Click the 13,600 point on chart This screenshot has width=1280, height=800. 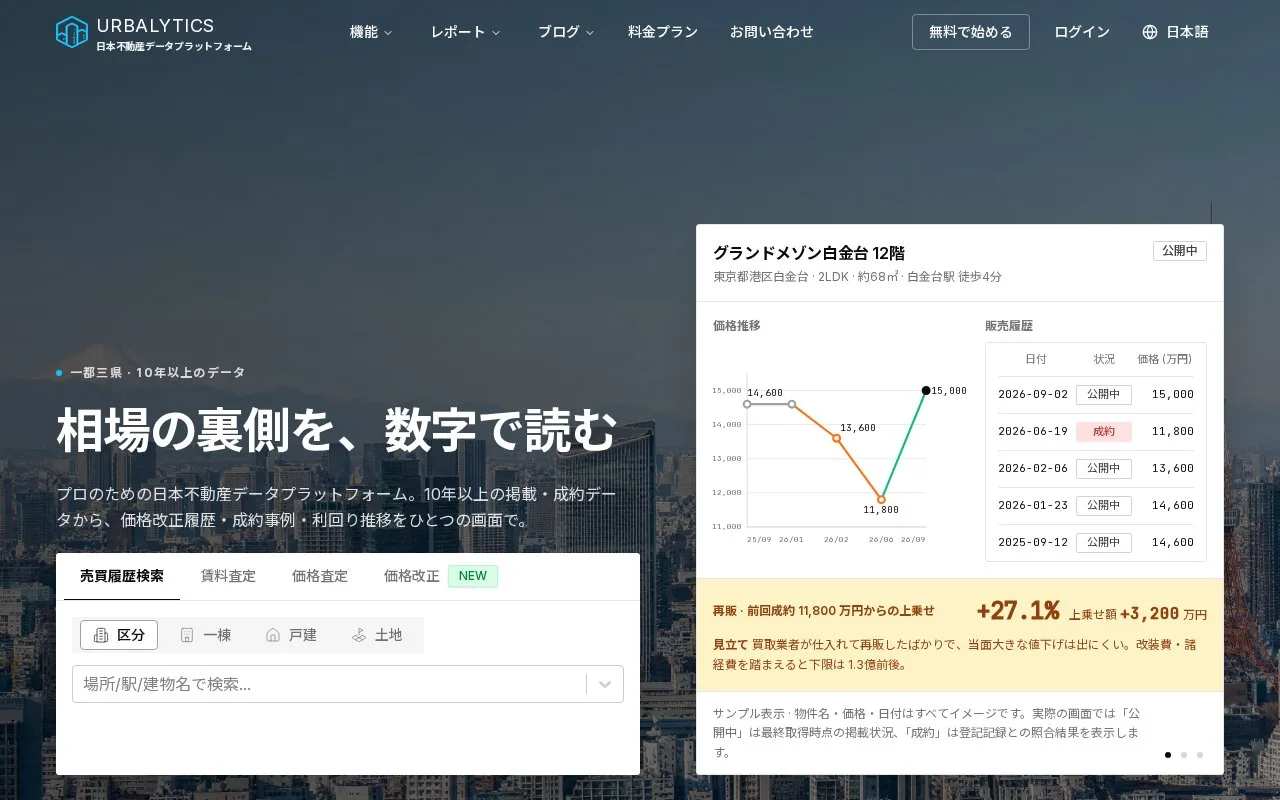(837, 438)
